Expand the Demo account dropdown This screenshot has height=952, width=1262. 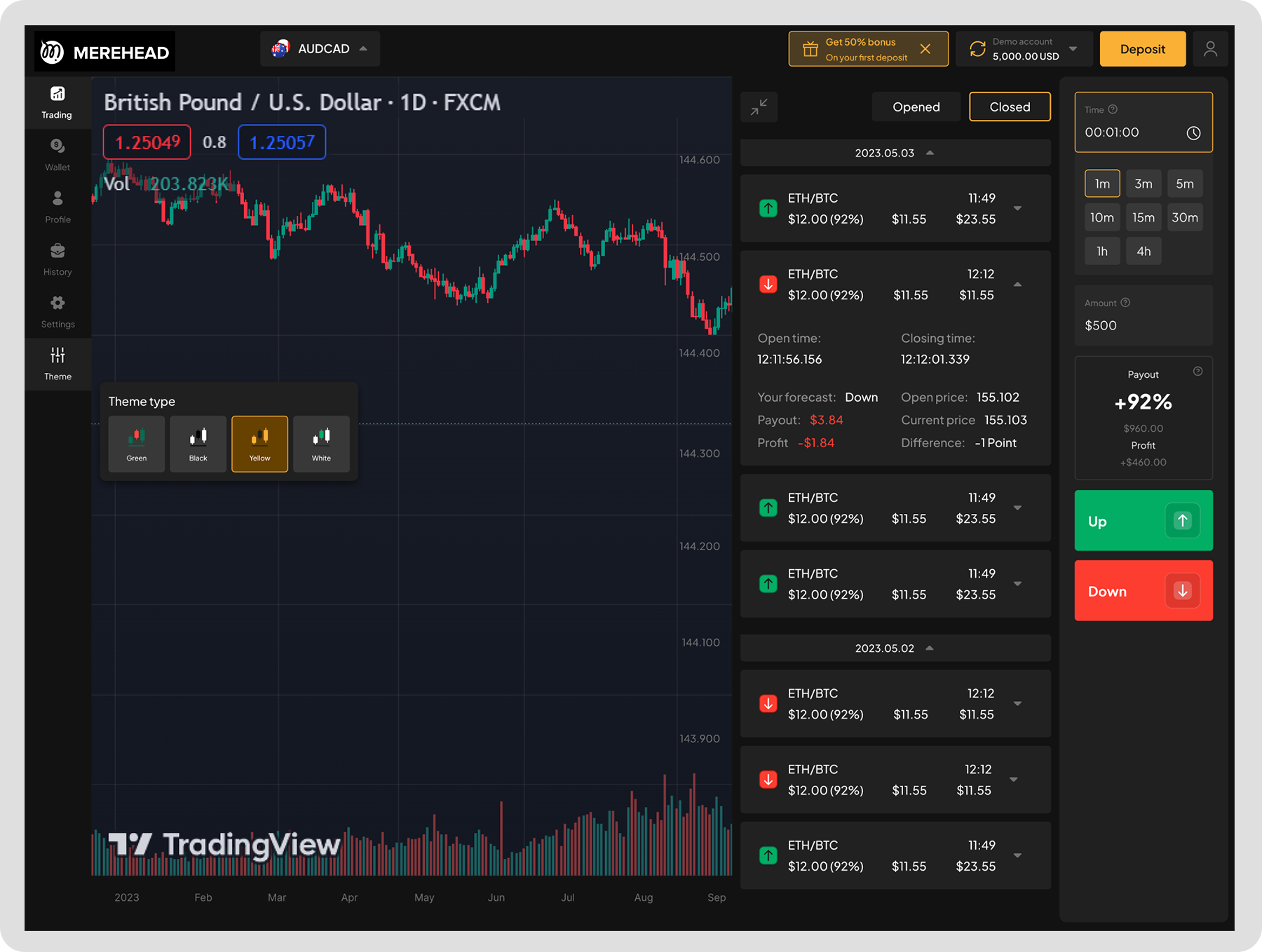[1073, 49]
